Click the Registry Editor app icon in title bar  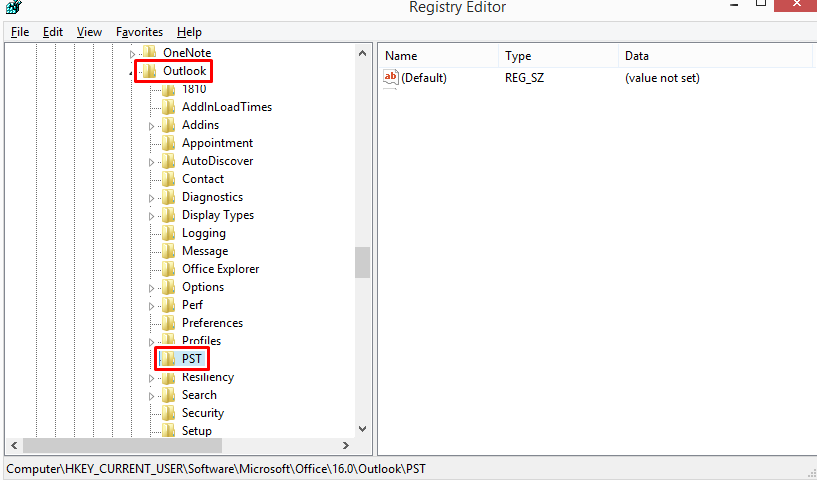(x=14, y=7)
